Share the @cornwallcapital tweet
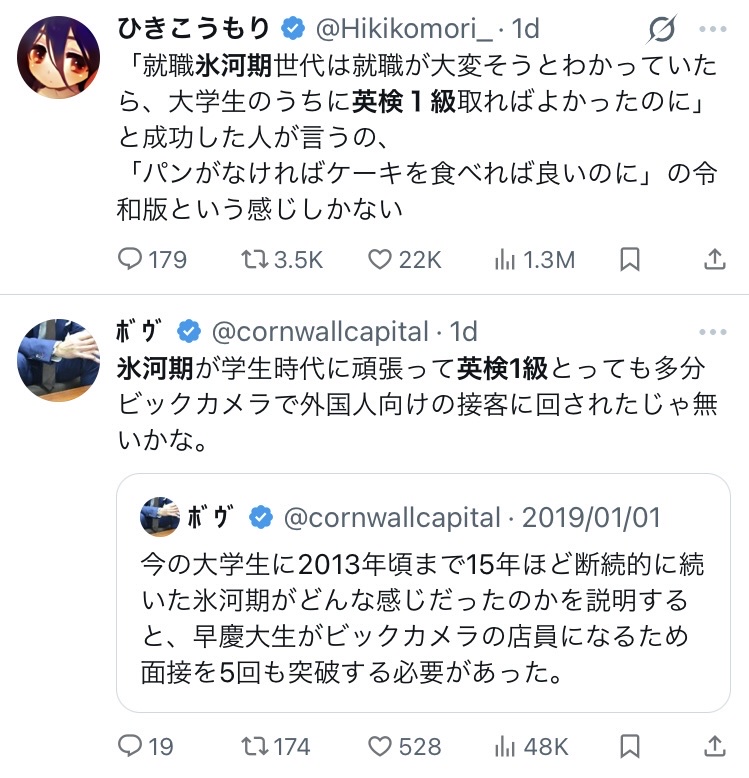 tap(715, 746)
